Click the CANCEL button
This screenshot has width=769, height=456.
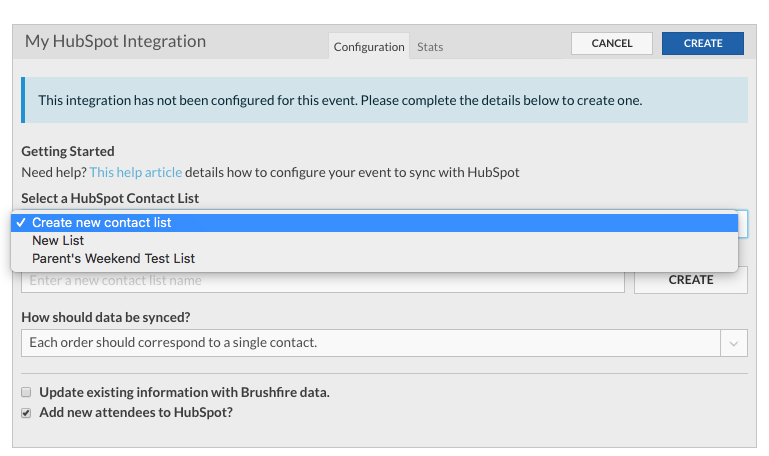(612, 44)
